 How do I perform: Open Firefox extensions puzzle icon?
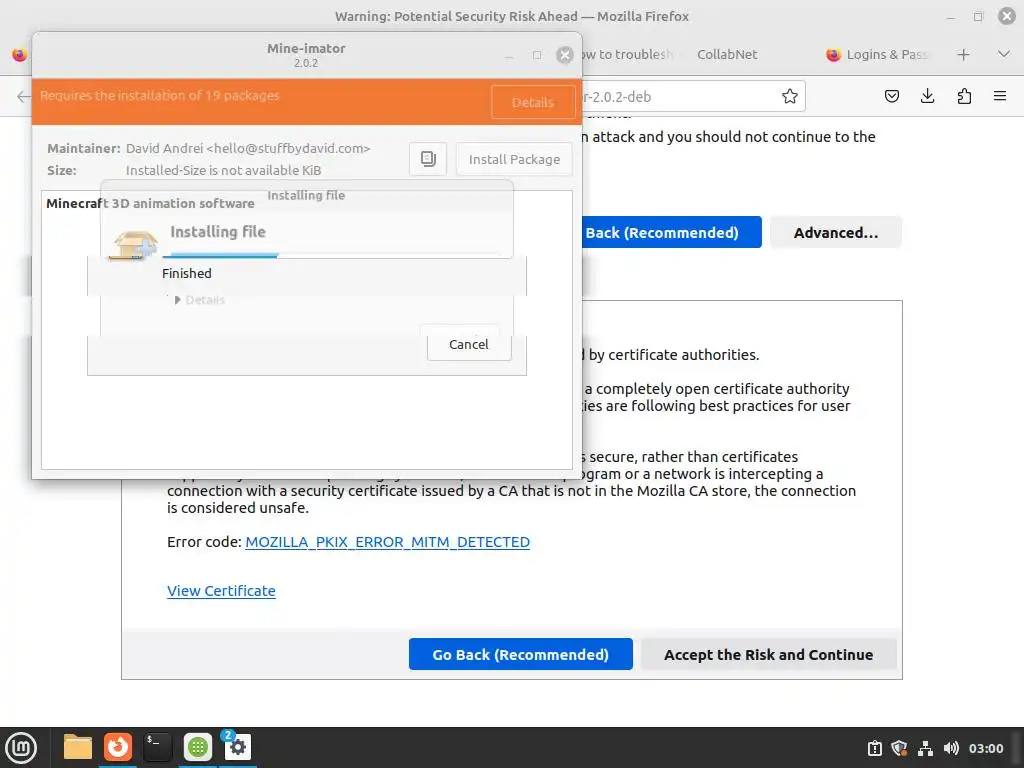tap(964, 97)
